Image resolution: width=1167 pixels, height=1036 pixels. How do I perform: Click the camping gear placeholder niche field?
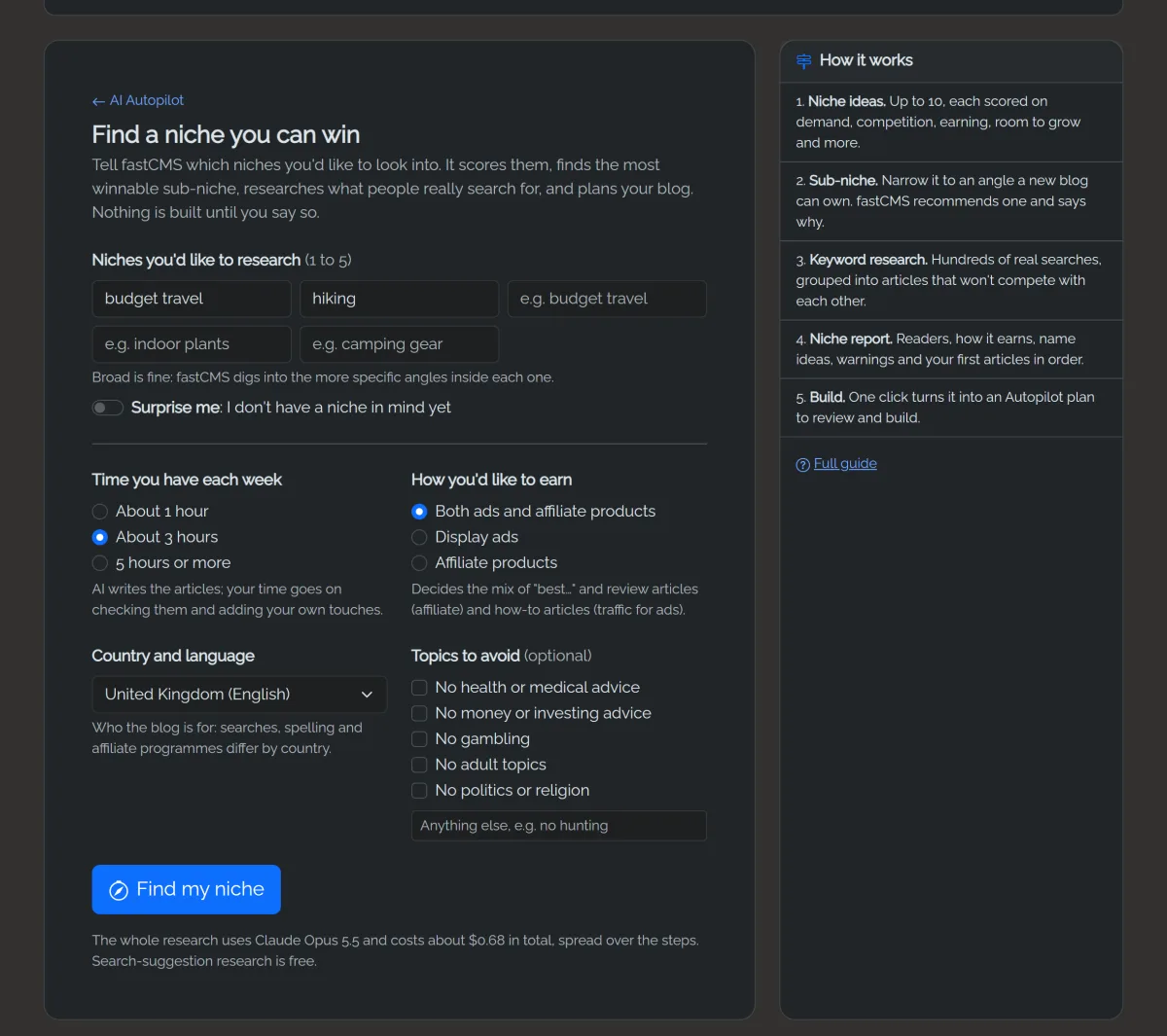pyautogui.click(x=399, y=344)
